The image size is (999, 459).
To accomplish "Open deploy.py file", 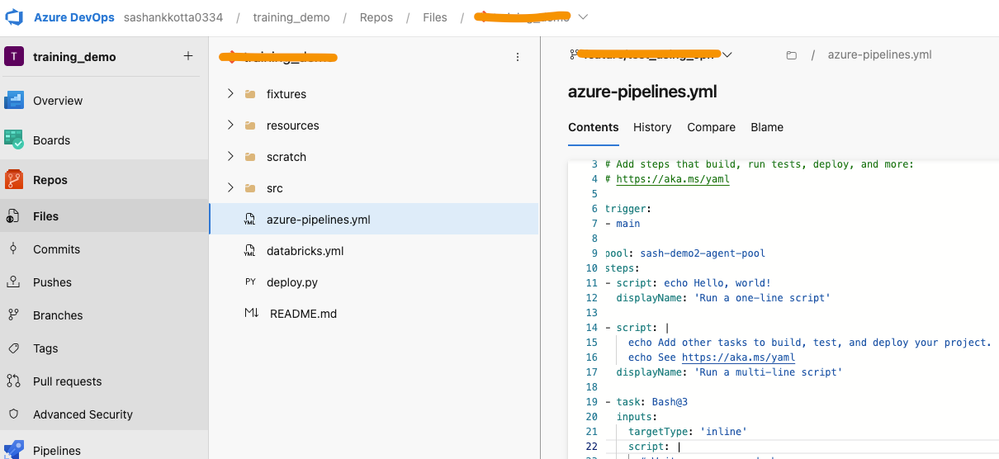I will pyautogui.click(x=292, y=282).
